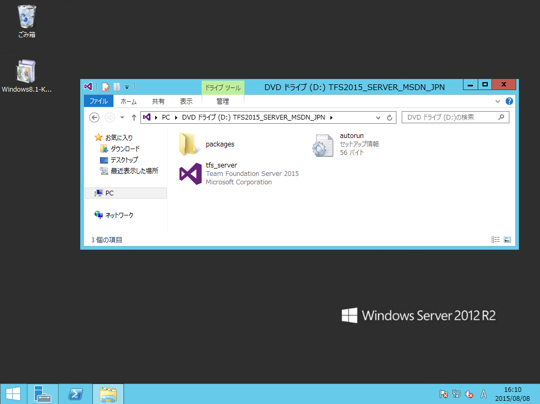This screenshot has height=404, width=540.
Task: Select the autorun setup information file icon
Action: tap(323, 145)
